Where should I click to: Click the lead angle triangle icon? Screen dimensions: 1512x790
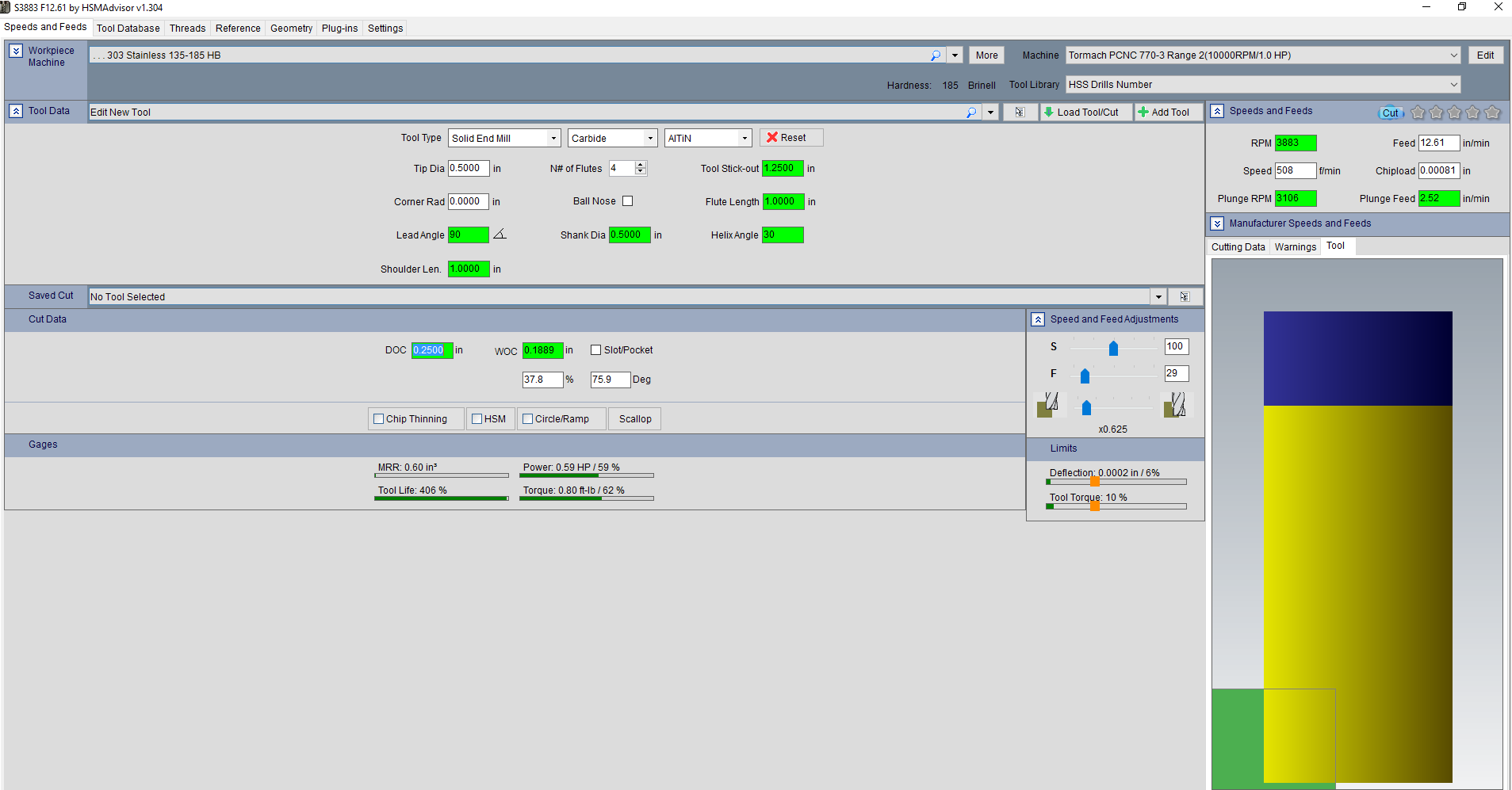tap(500, 235)
